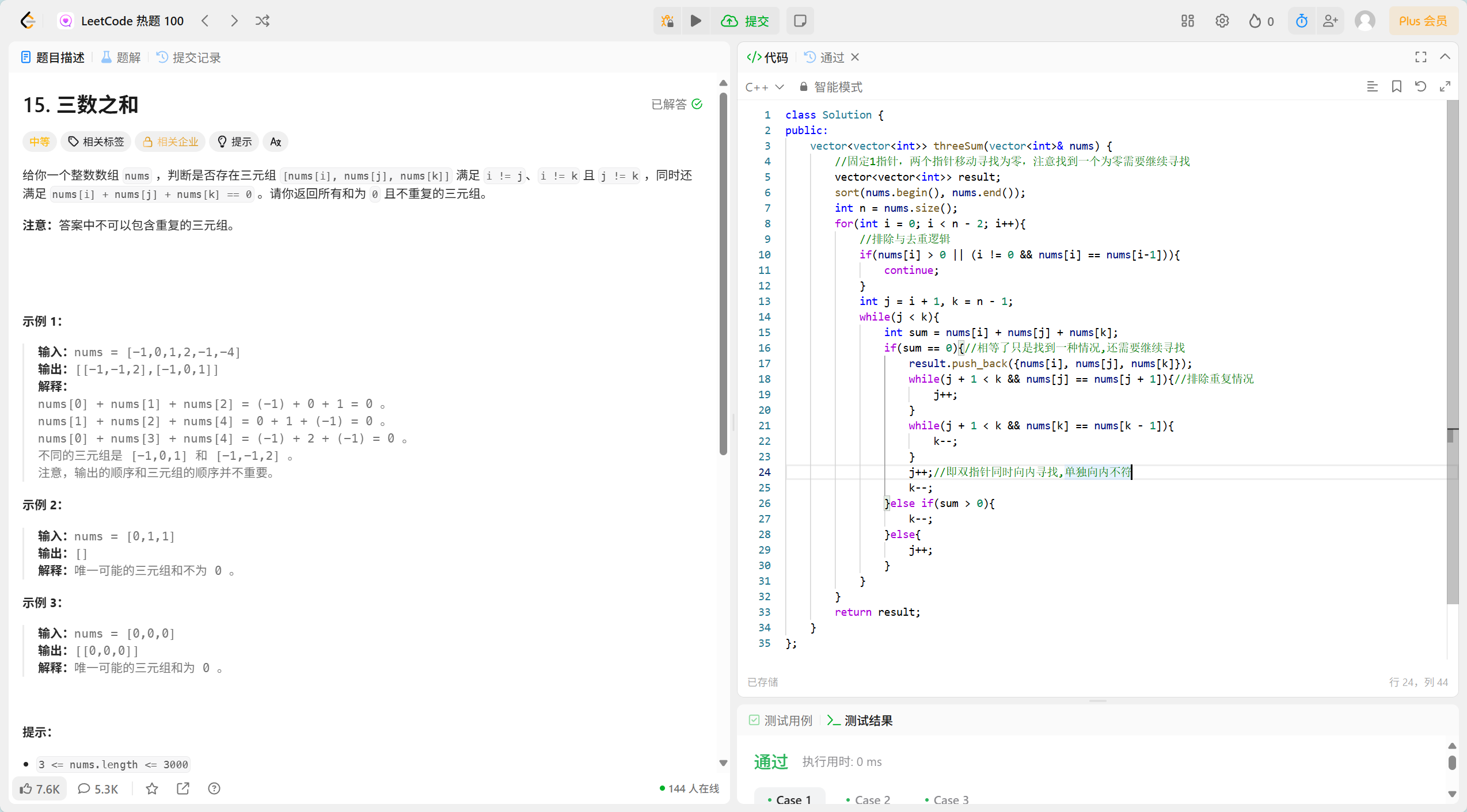Open the settings gear icon
Image resolution: width=1467 pixels, height=812 pixels.
coord(1222,21)
